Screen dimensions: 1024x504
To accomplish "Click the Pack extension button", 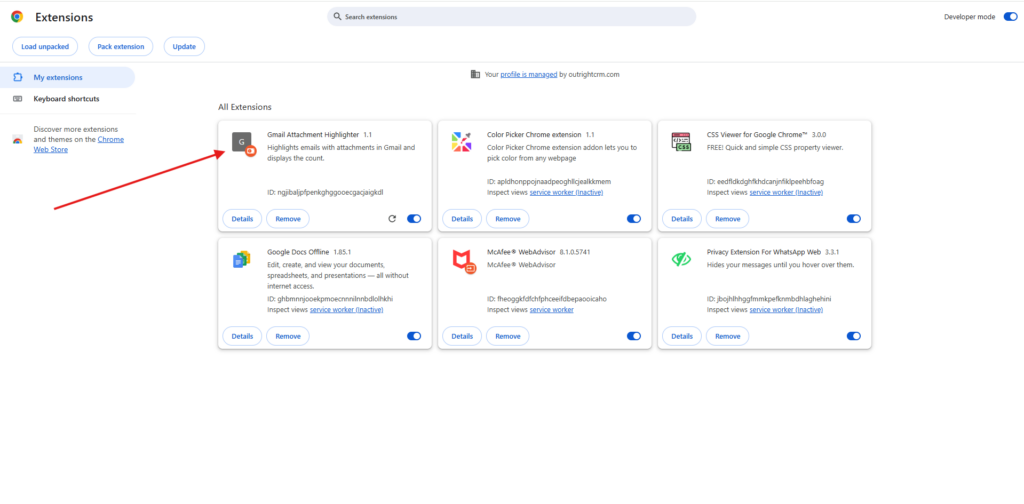I will click(x=121, y=46).
